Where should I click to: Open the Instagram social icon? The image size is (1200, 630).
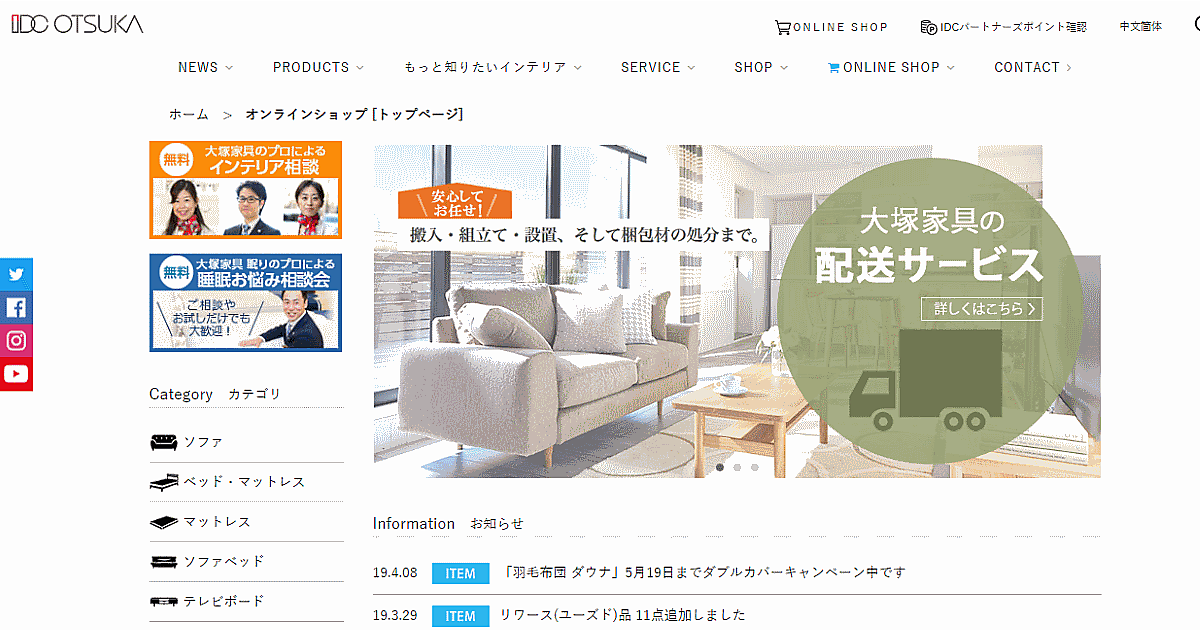coord(16,341)
